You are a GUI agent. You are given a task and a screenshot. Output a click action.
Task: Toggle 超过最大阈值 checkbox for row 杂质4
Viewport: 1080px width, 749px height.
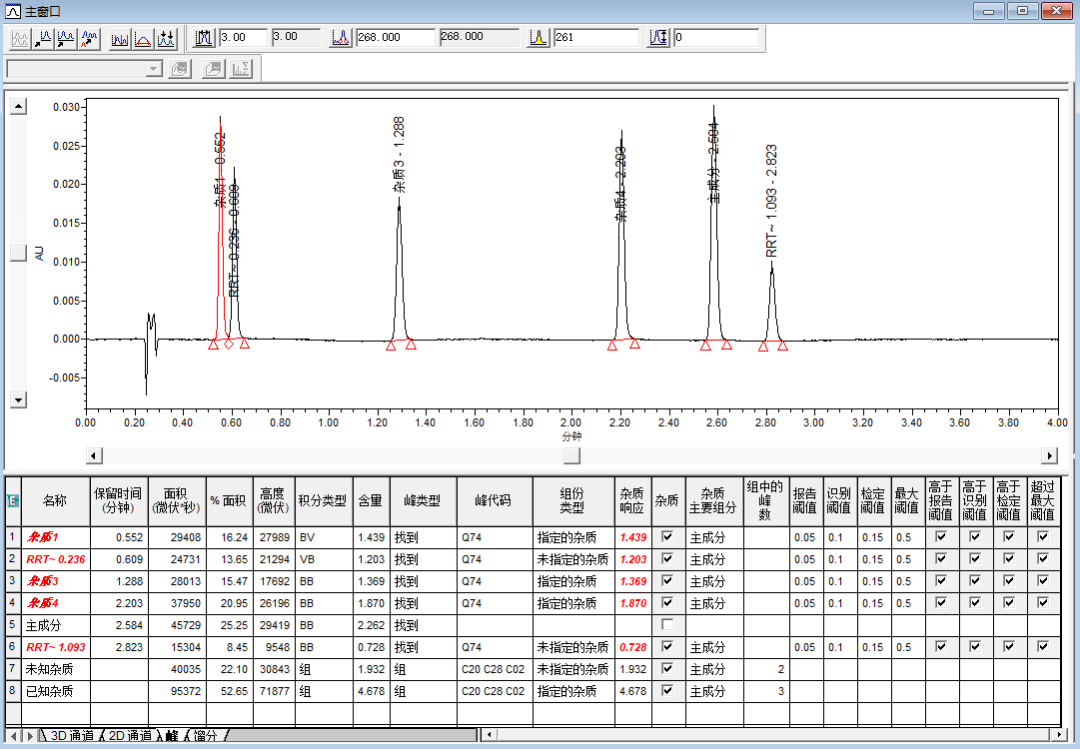1043,602
